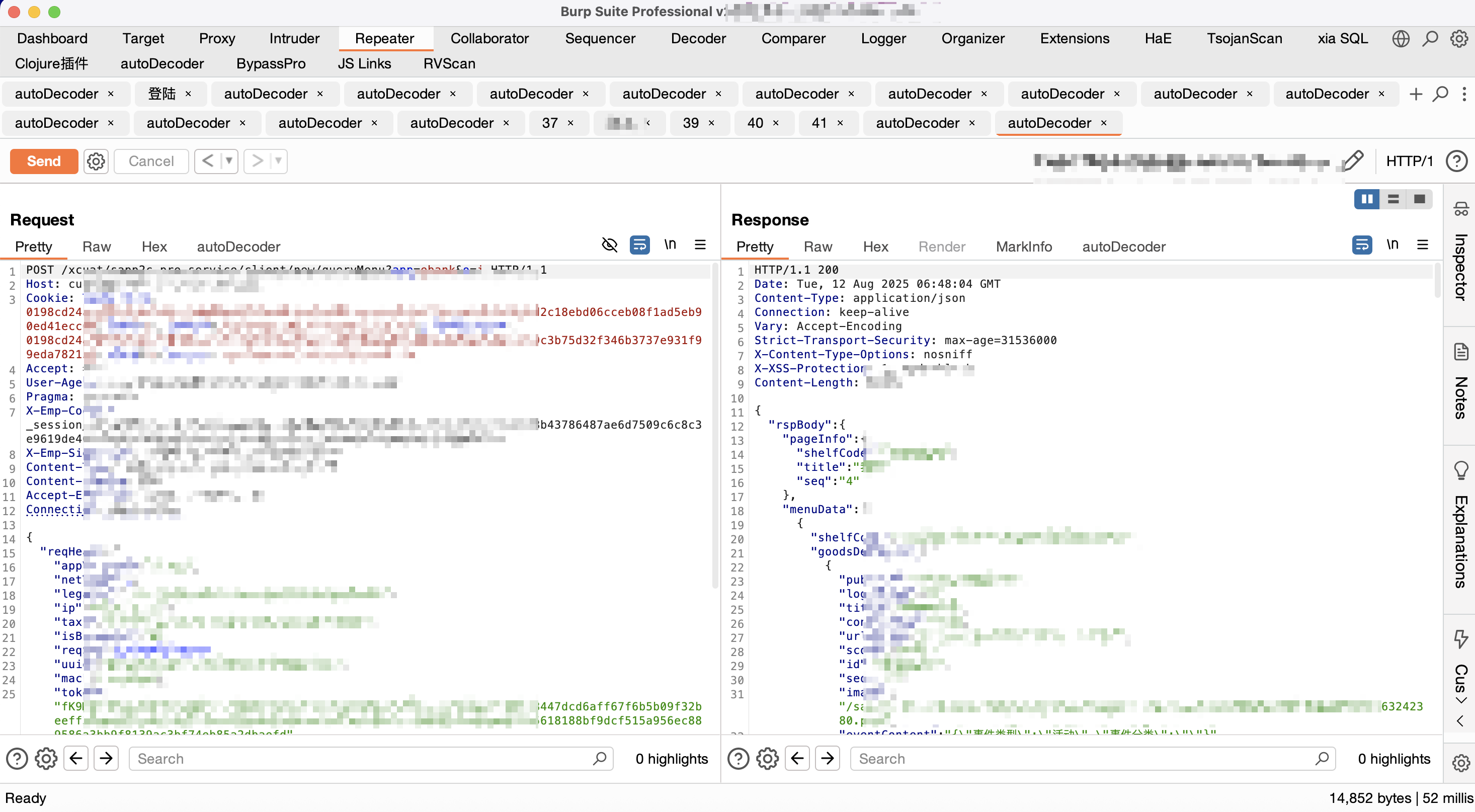Open the Response Hex view tab
This screenshot has width=1475, height=812.
tap(875, 247)
